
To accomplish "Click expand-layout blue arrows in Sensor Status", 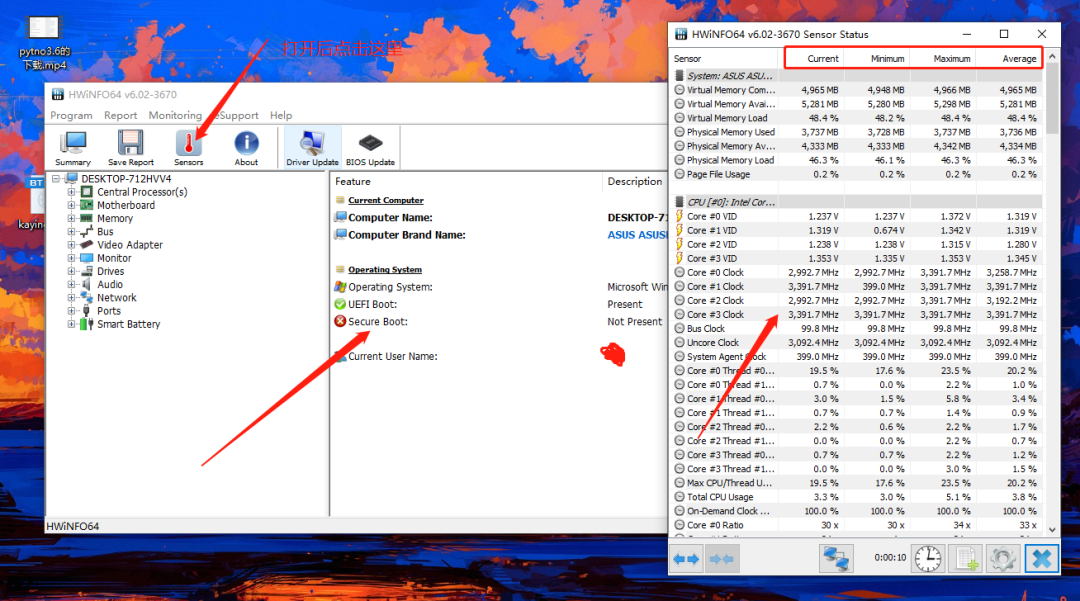I will pos(686,558).
